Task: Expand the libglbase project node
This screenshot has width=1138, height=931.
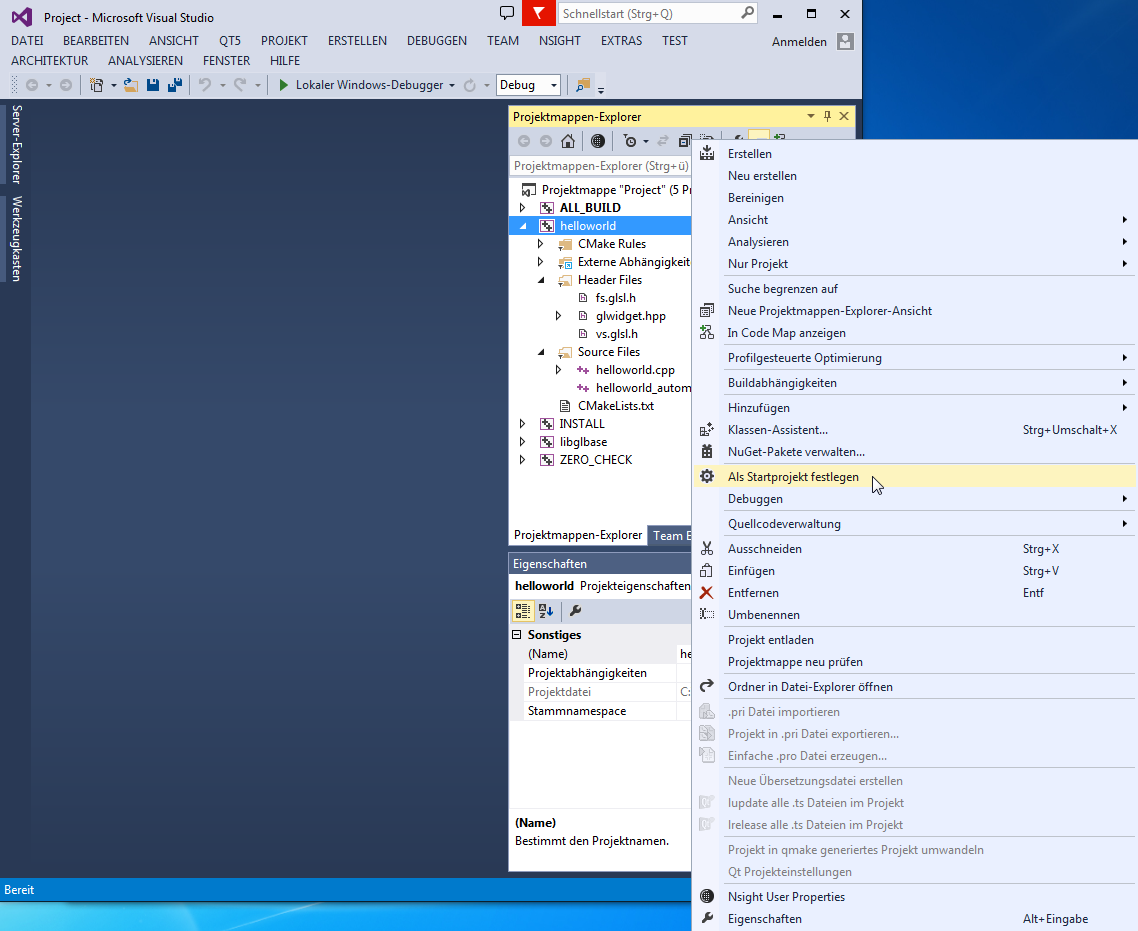Action: click(523, 442)
